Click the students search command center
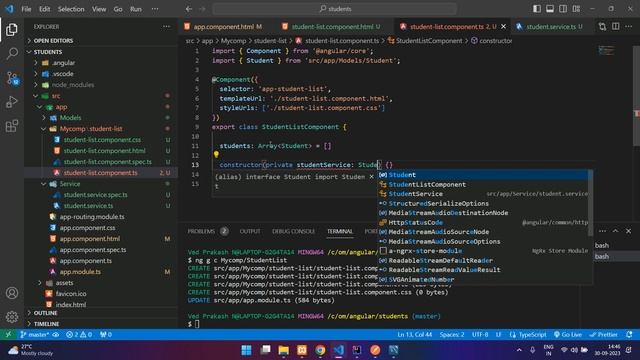Image resolution: width=640 pixels, height=360 pixels. [x=334, y=9]
